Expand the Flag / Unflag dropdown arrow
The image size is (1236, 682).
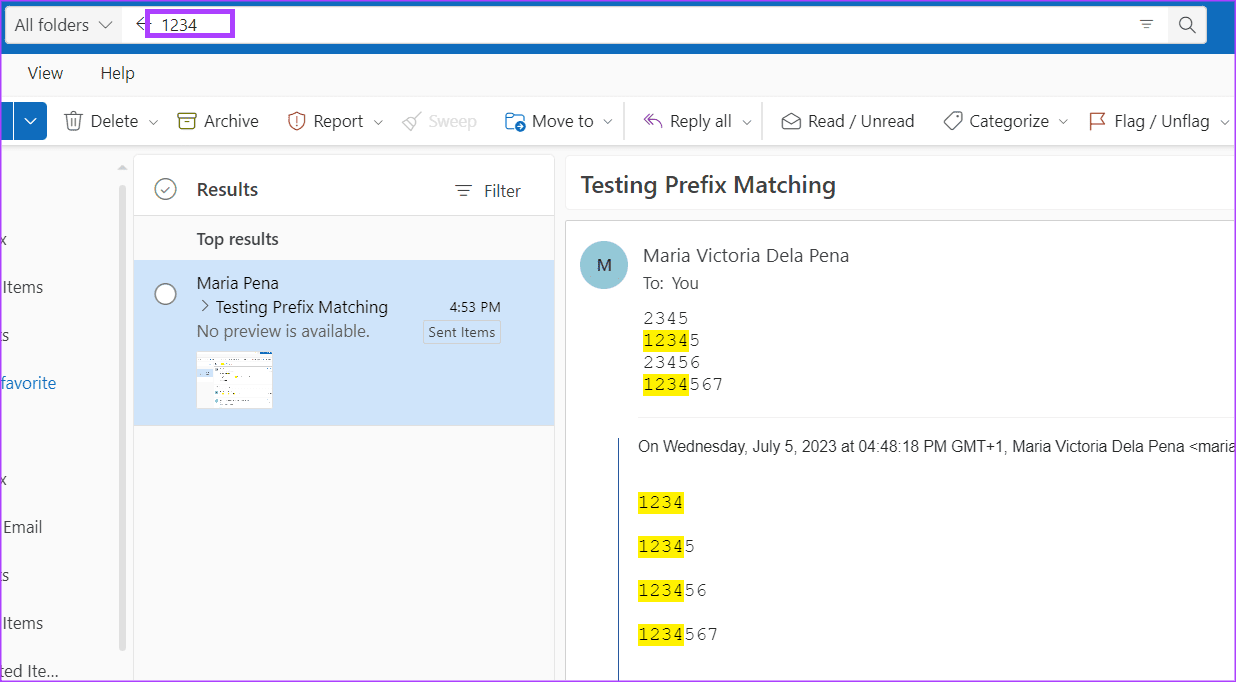pyautogui.click(x=1225, y=122)
